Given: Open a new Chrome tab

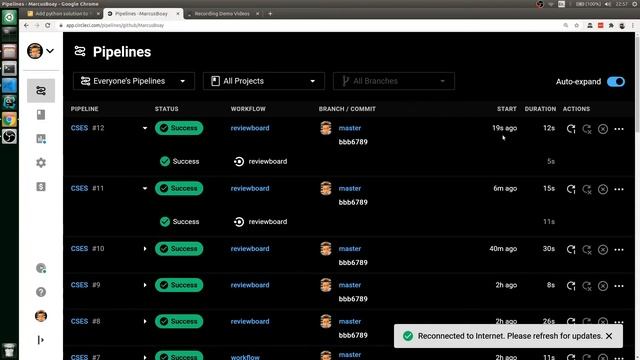Looking at the screenshot, I should 270,13.
